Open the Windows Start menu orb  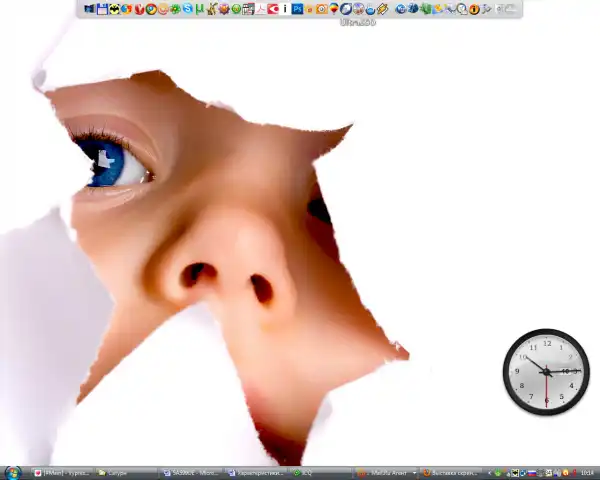(x=13, y=472)
